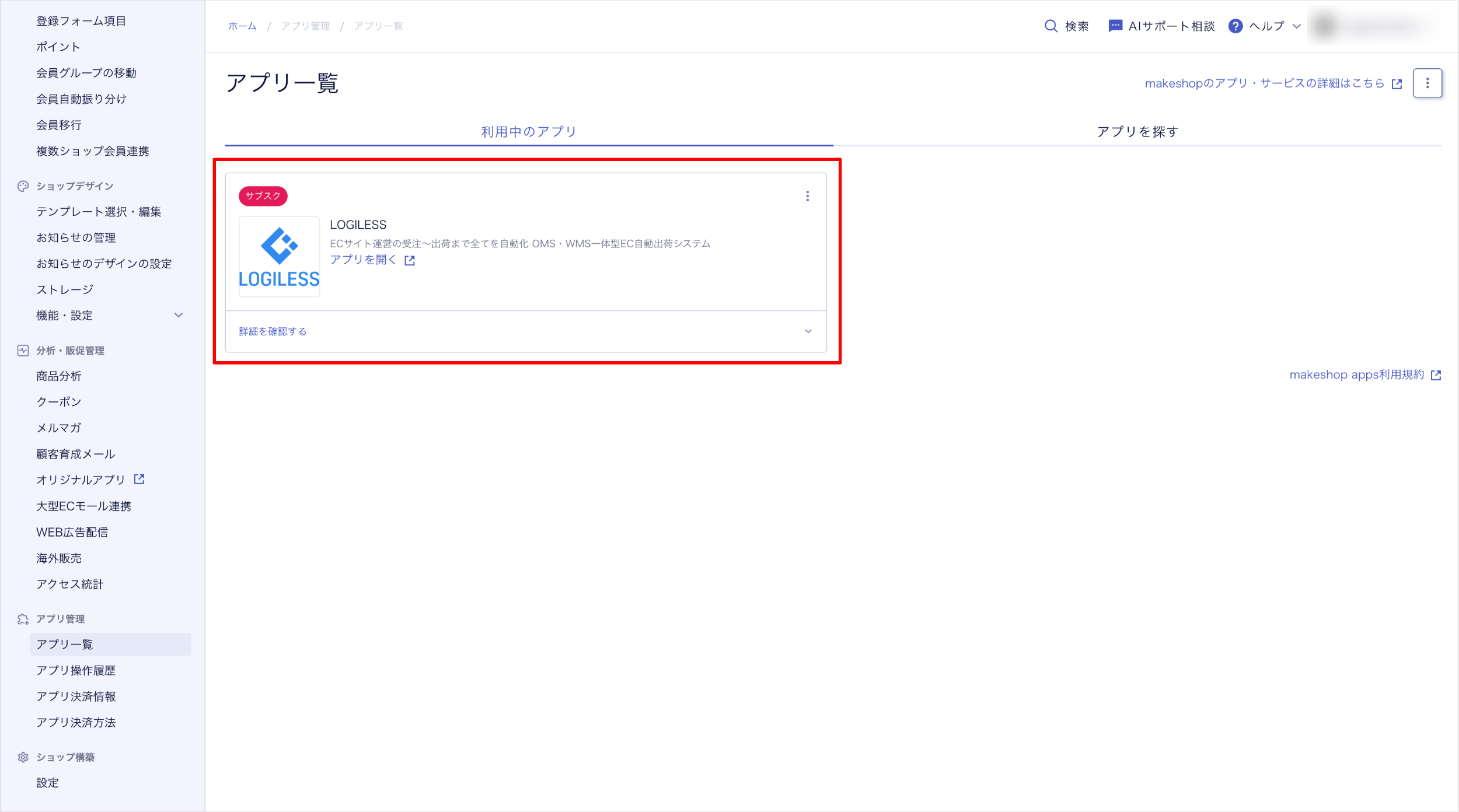Click the search magnifier icon
Screen dimensions: 1459x812
(1050, 26)
